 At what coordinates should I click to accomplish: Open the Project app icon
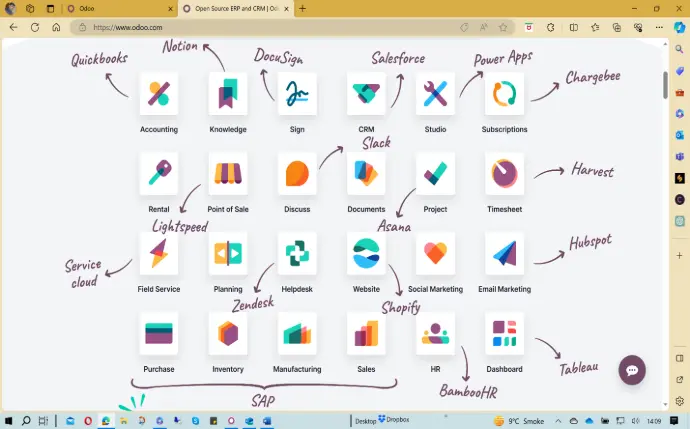click(435, 174)
